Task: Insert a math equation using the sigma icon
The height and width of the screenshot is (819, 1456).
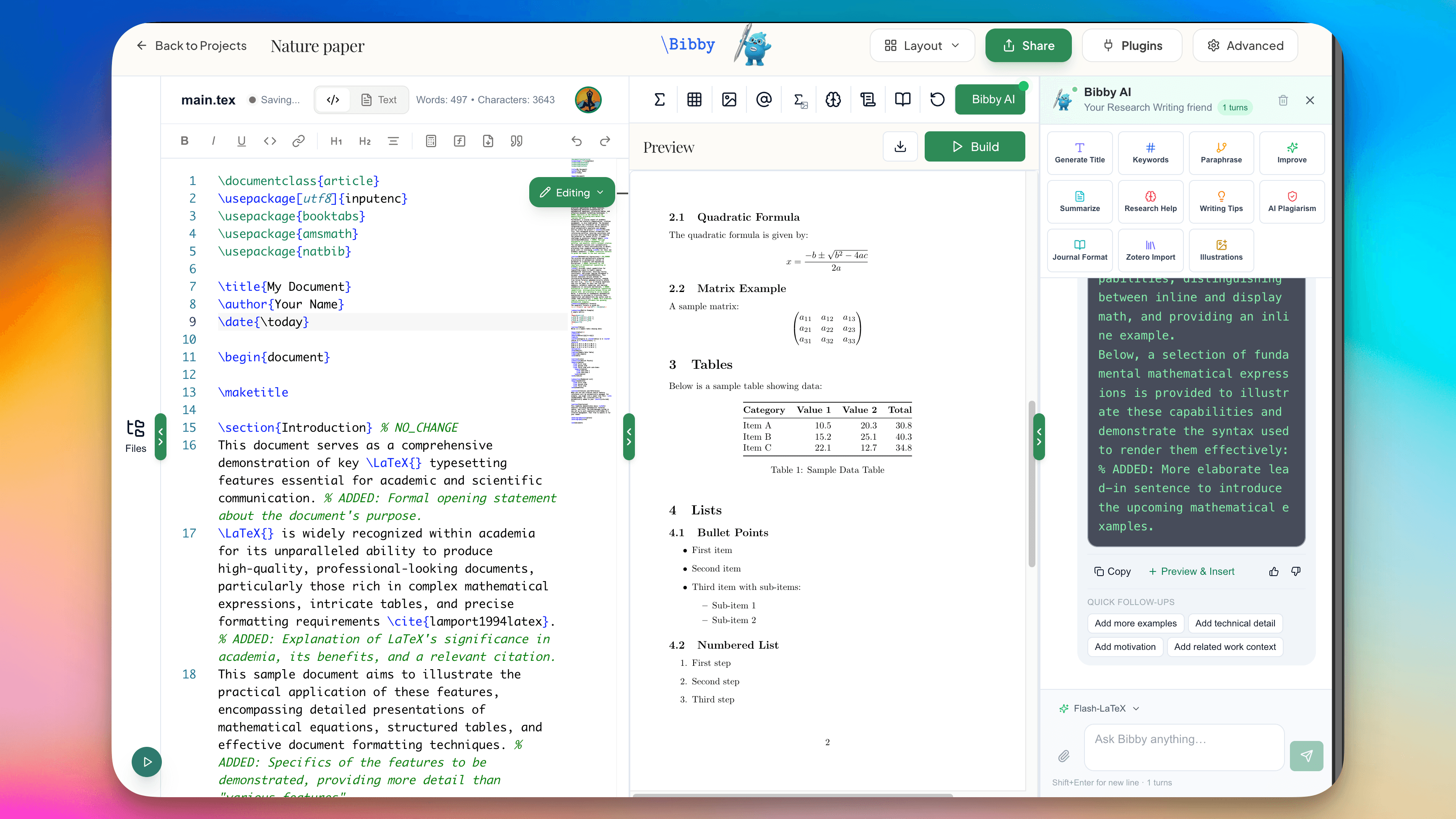Action: [x=659, y=99]
